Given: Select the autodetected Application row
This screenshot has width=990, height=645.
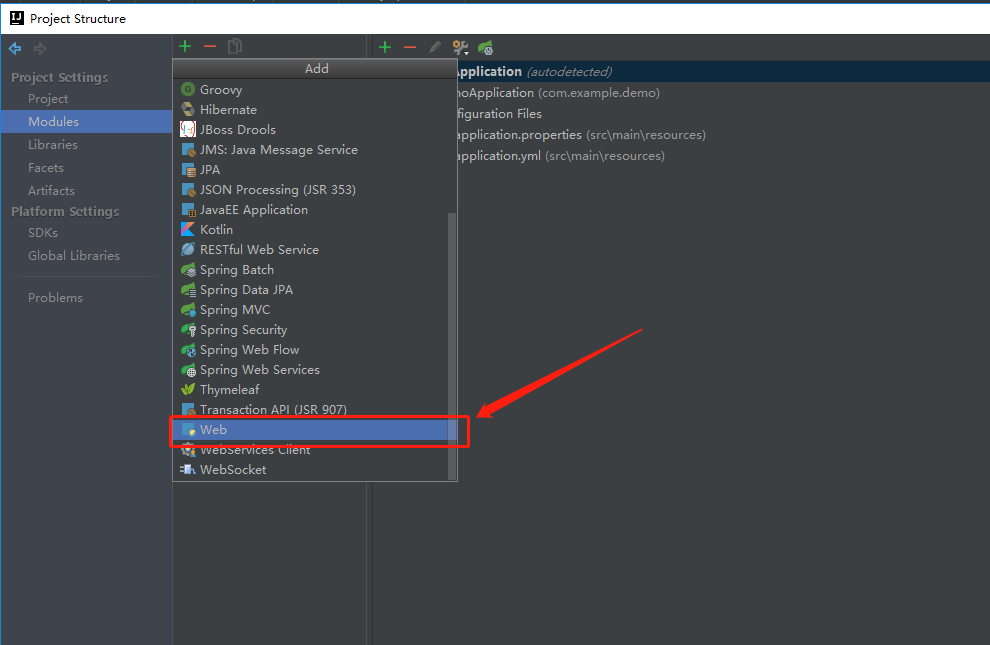Looking at the screenshot, I should [724, 71].
